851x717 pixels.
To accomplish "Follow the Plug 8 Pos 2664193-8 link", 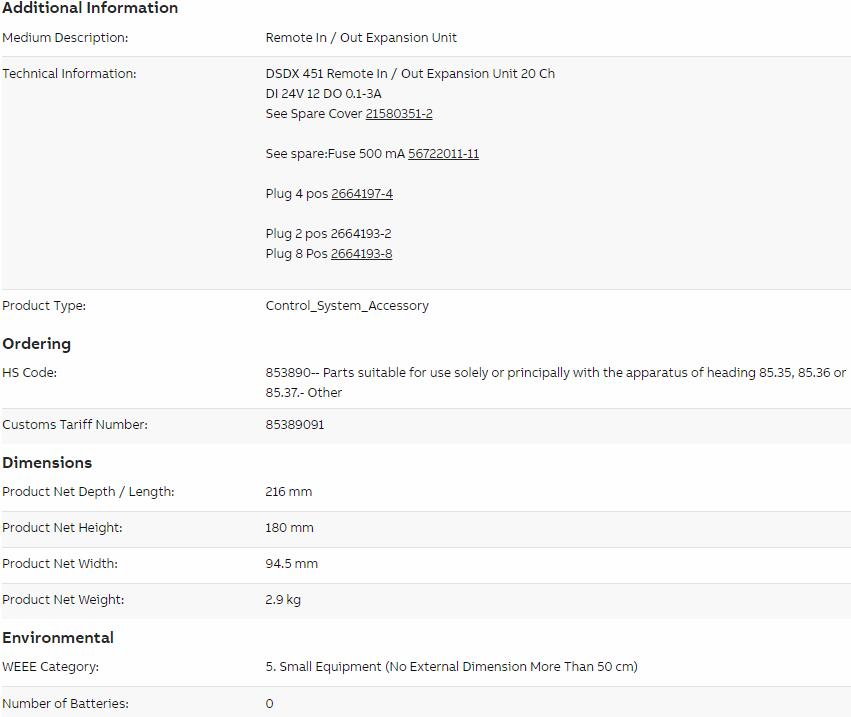I will point(361,254).
